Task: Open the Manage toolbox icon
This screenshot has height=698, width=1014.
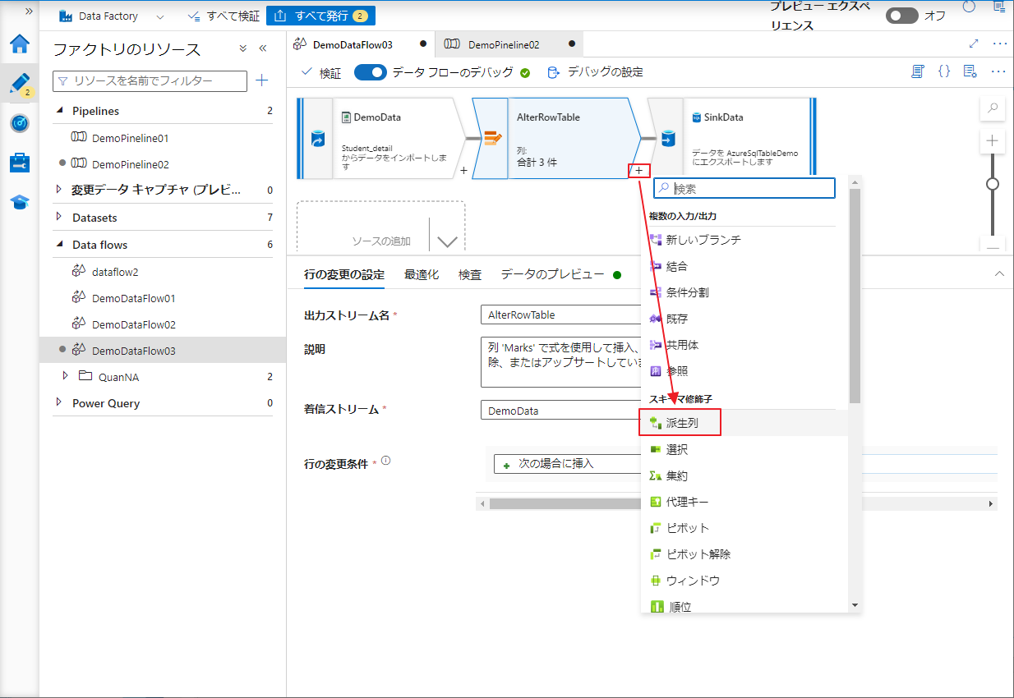Action: [x=19, y=162]
